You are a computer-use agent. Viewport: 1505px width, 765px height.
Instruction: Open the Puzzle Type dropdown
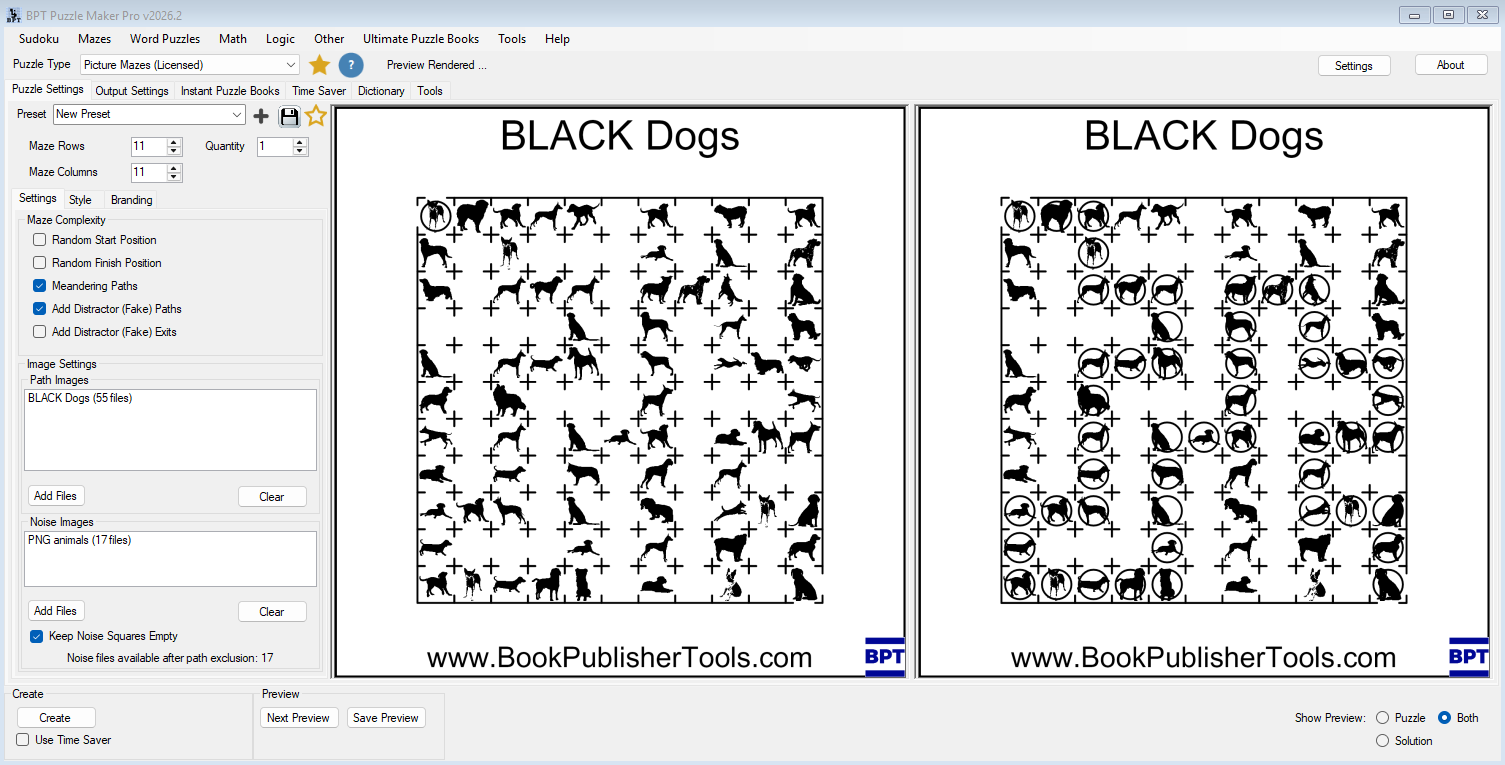tap(291, 65)
